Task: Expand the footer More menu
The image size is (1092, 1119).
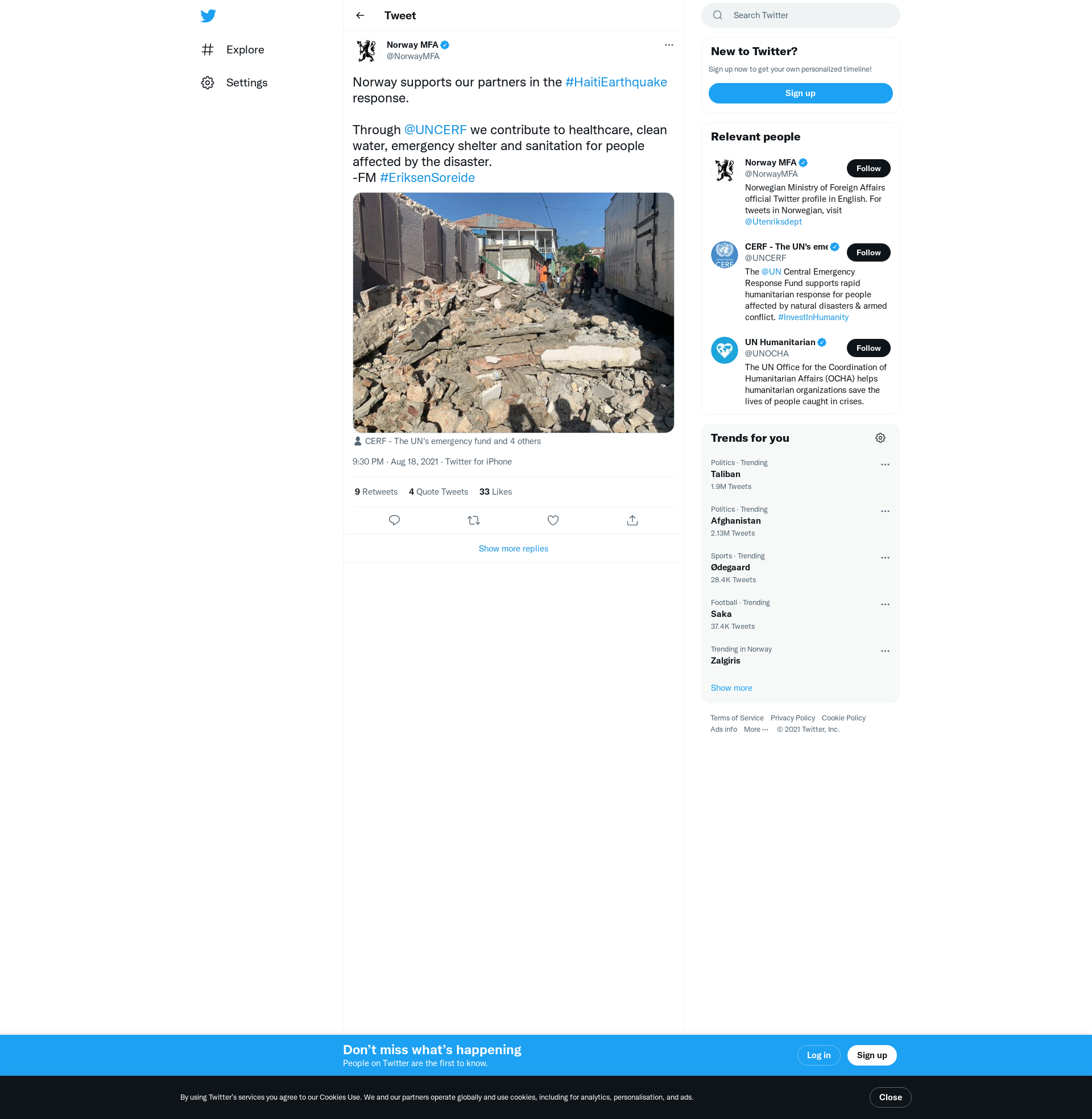Action: pos(755,729)
